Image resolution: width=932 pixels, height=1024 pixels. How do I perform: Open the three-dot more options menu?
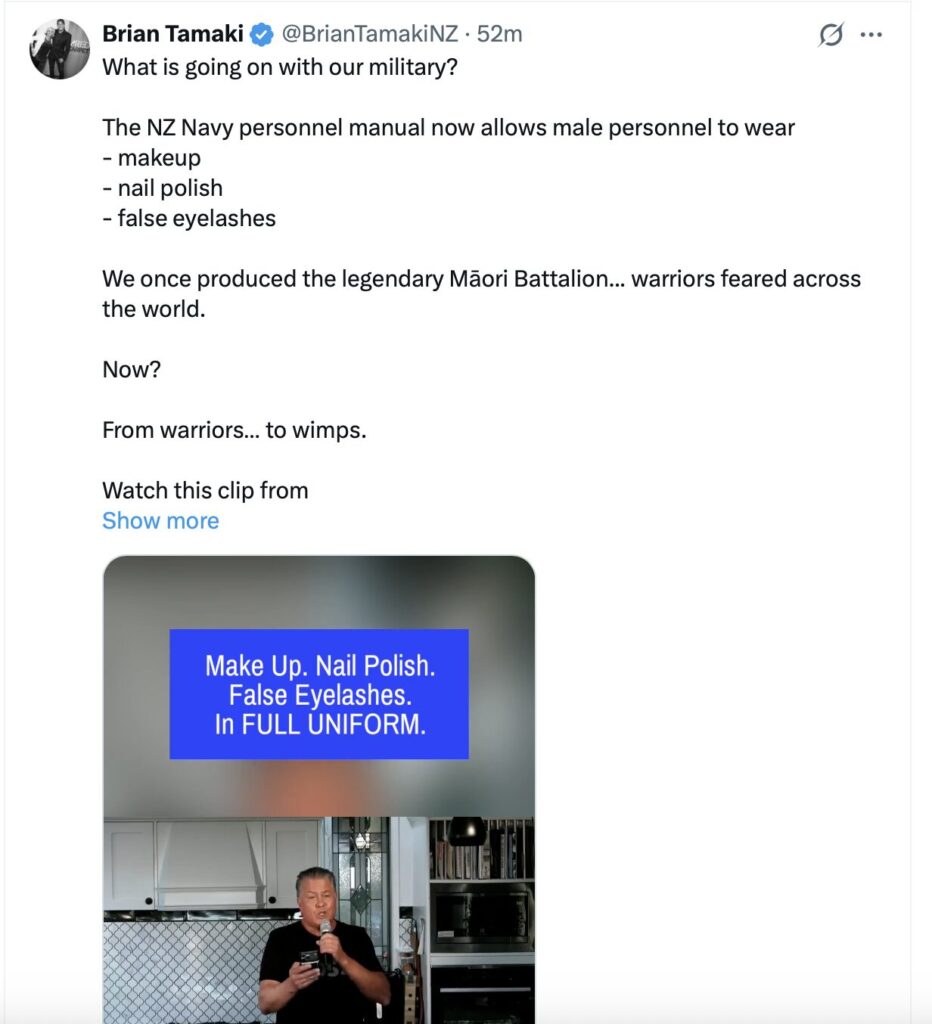pyautogui.click(x=871, y=35)
